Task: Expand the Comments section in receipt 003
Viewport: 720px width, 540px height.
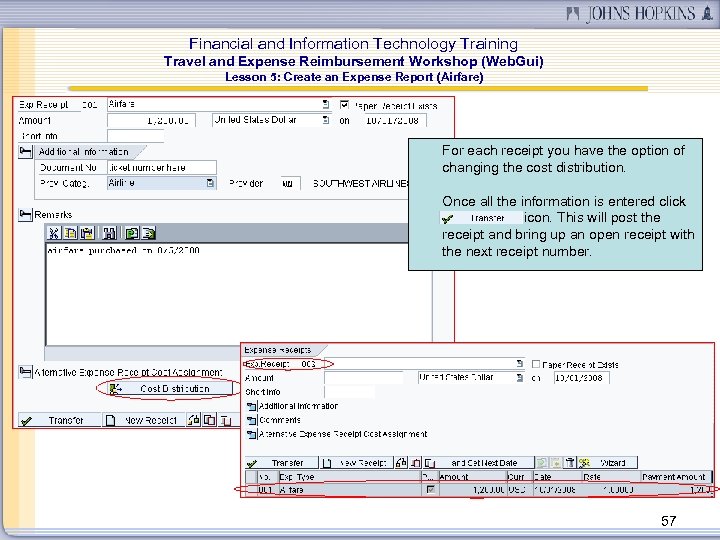Action: 251,420
